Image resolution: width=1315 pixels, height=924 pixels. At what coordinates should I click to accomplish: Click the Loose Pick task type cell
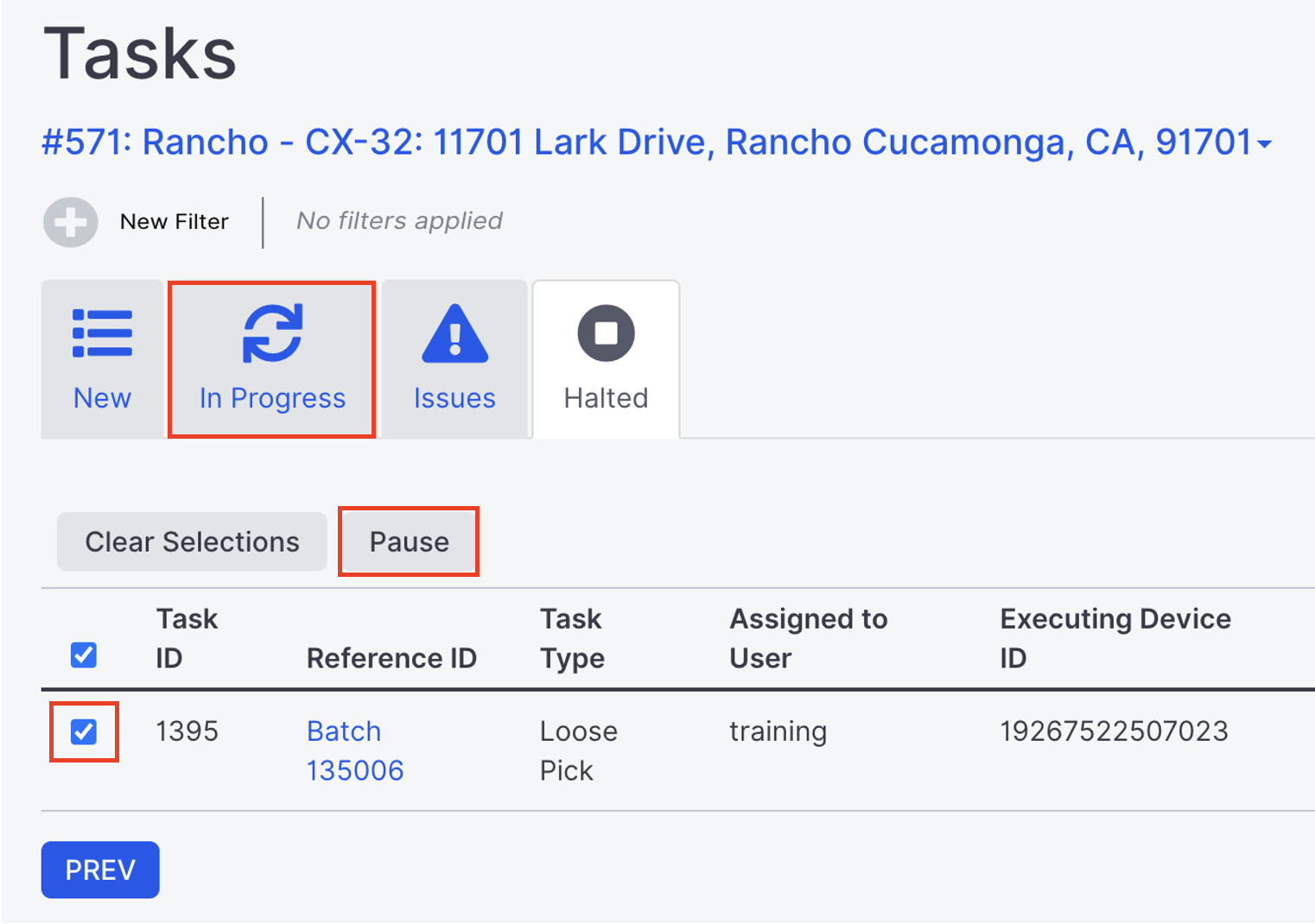(x=578, y=750)
